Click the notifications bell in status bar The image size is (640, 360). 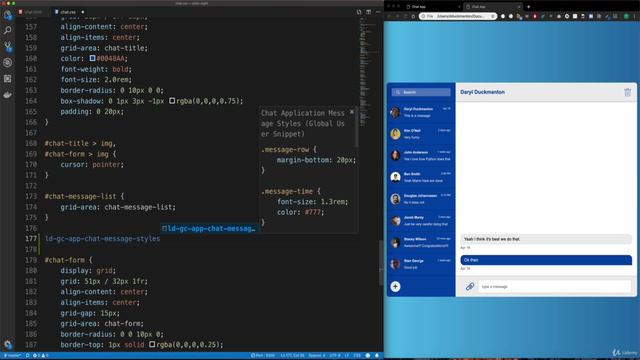tap(377, 356)
